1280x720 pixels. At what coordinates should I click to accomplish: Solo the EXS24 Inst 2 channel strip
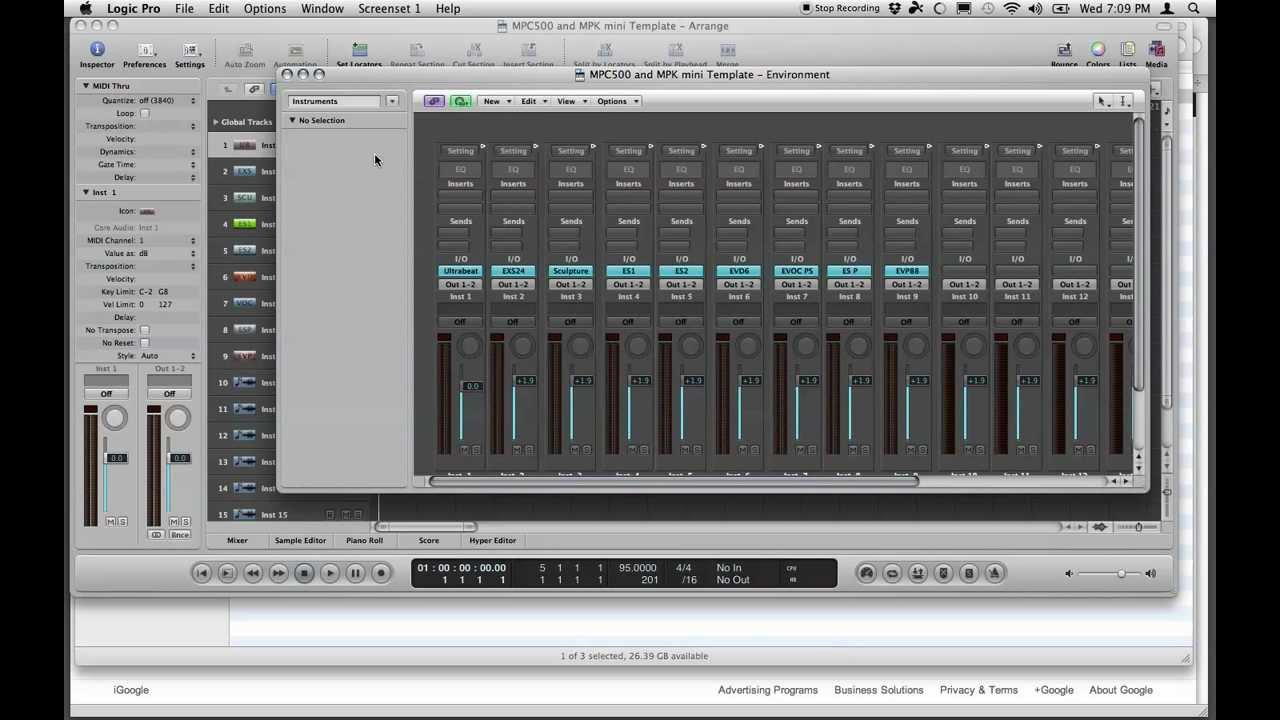[528, 450]
